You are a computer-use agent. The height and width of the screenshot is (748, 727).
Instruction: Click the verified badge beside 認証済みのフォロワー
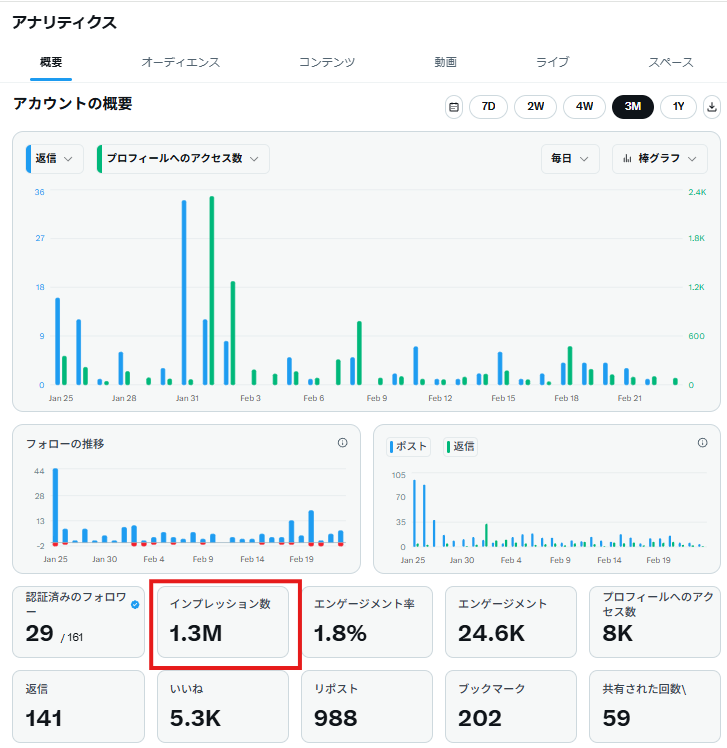tap(135, 604)
